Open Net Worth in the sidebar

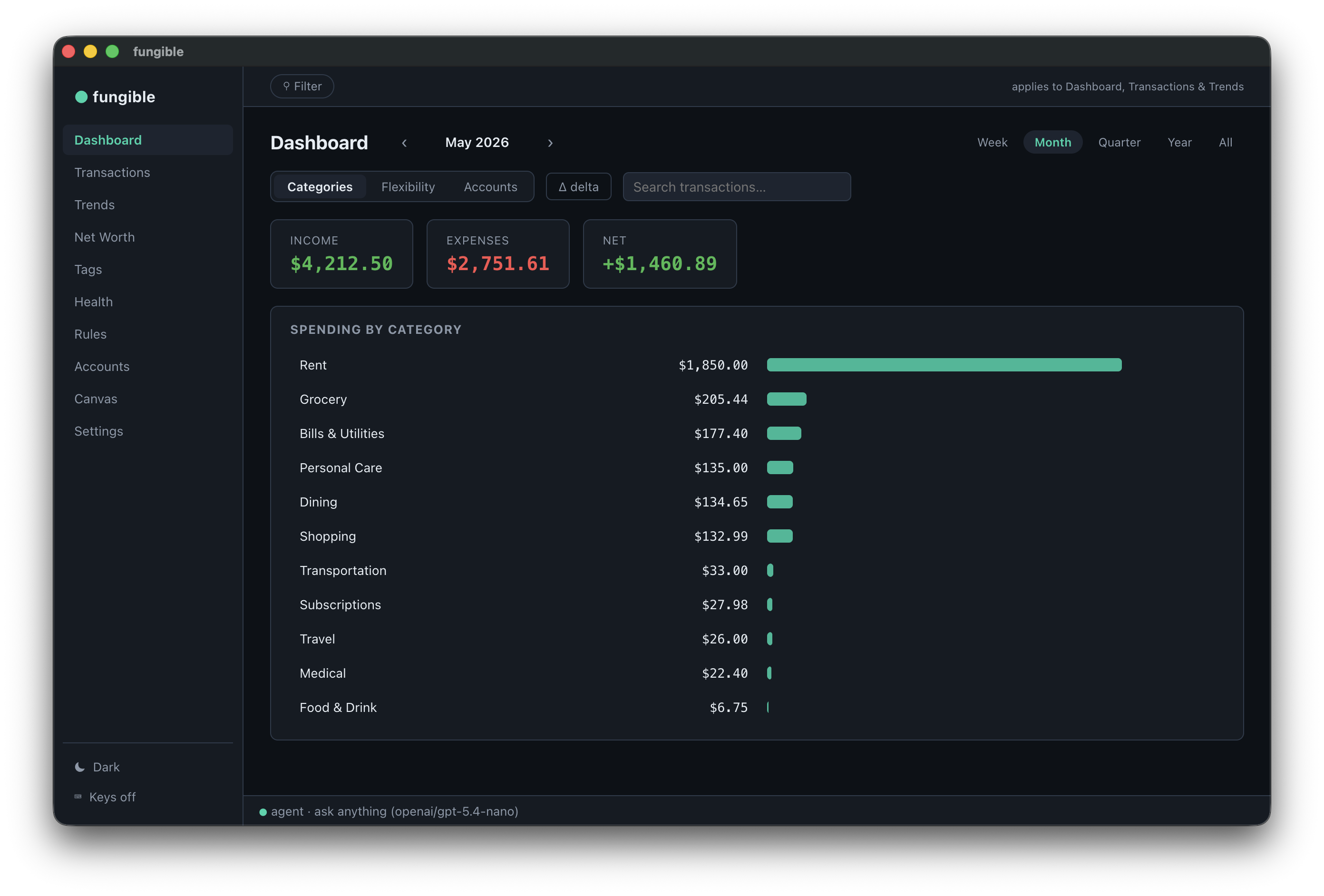147,237
